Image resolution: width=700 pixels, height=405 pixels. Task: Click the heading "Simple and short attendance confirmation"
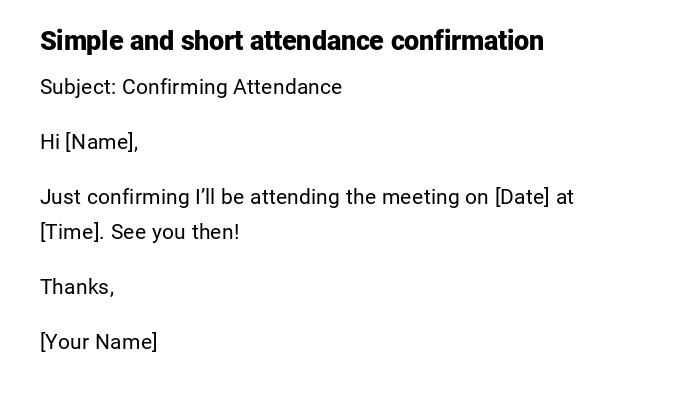coord(291,41)
